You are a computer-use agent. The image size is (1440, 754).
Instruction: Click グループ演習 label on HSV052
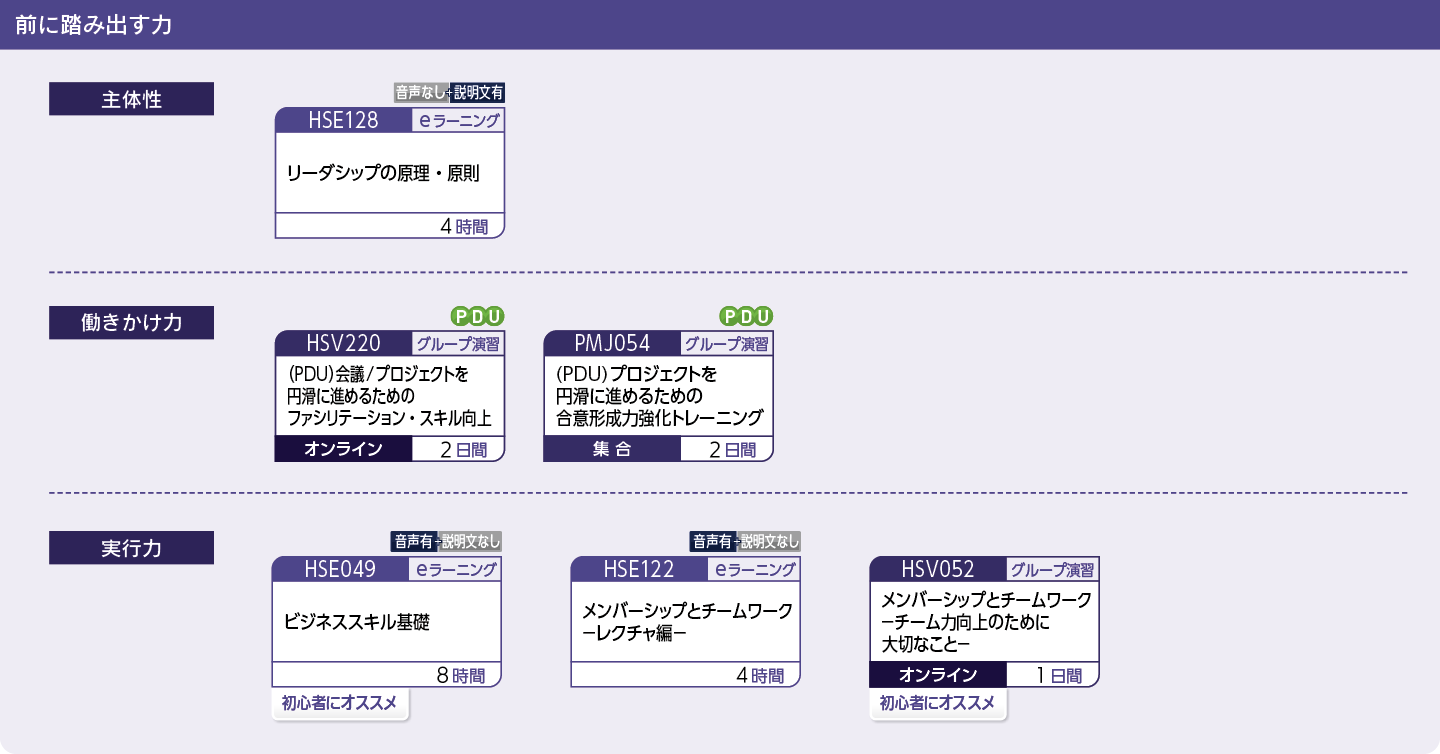coord(1052,570)
